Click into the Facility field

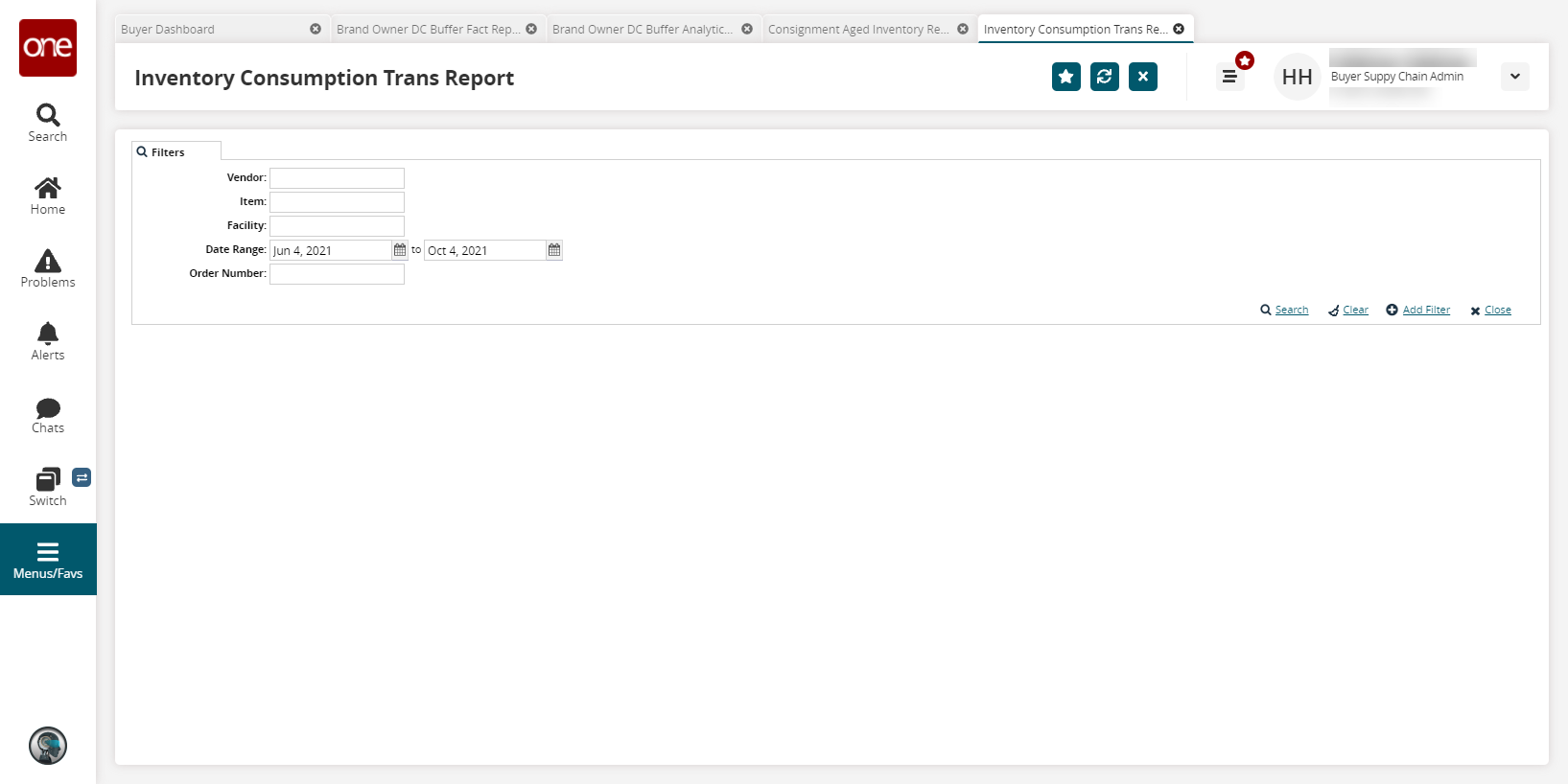[x=337, y=226]
